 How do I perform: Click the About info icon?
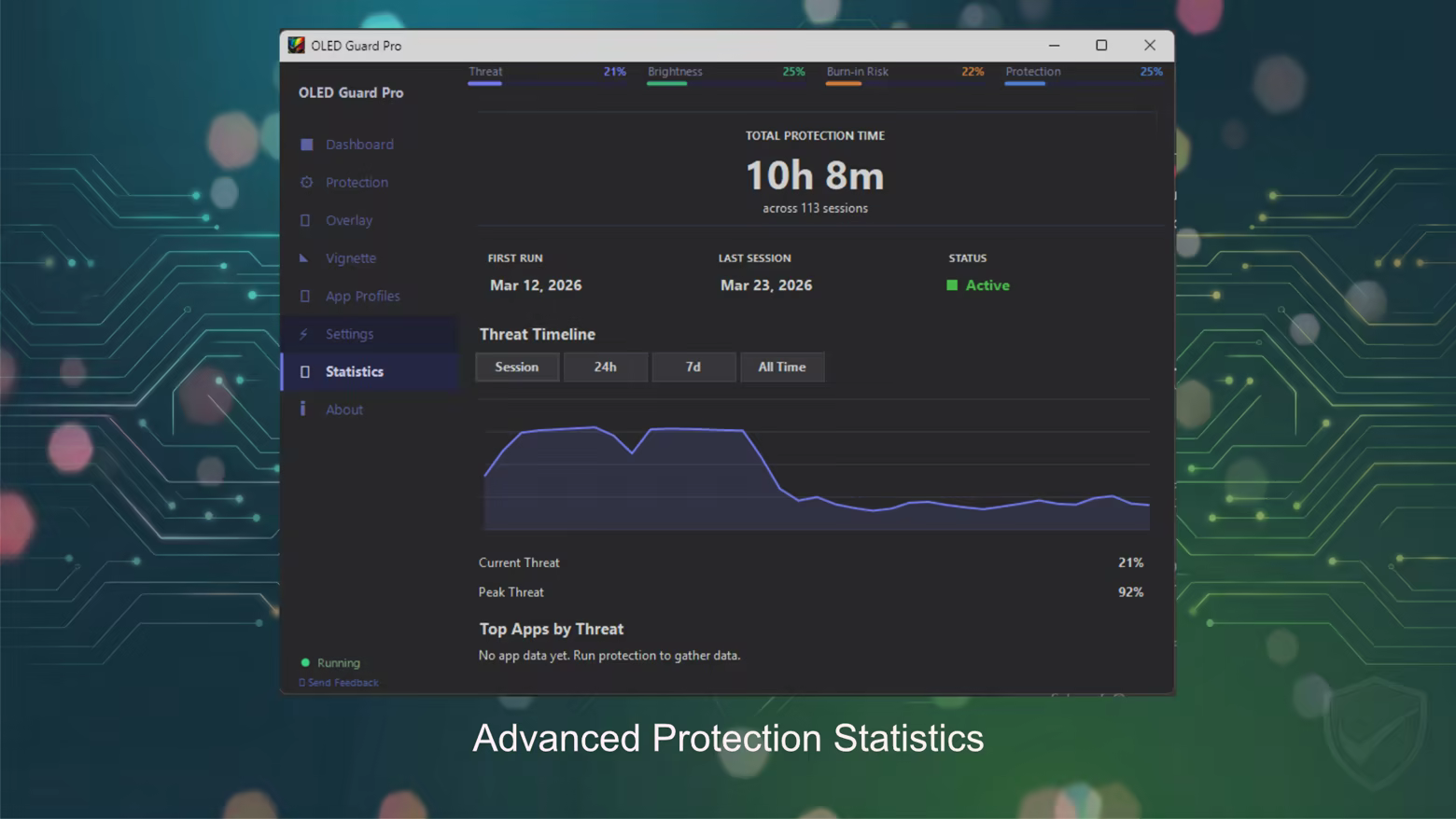point(303,409)
